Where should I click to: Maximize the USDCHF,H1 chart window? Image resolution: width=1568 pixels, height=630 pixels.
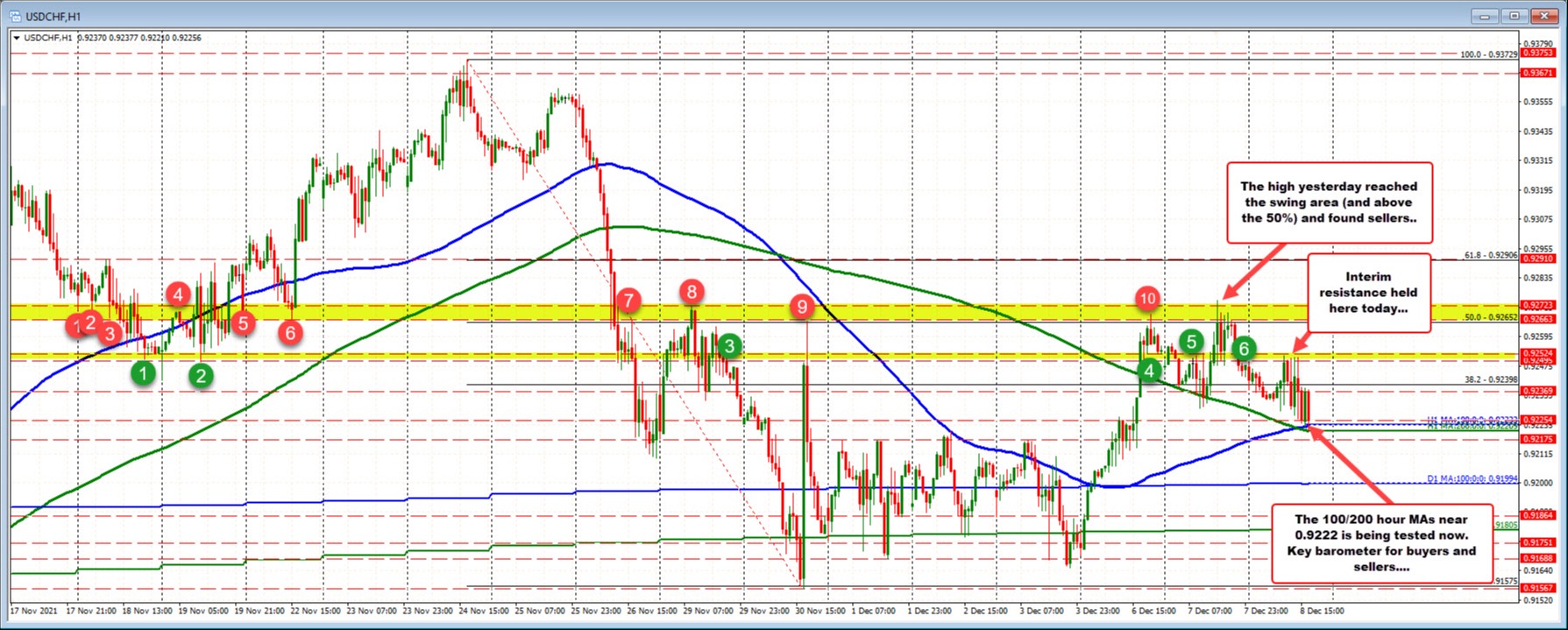point(1516,15)
